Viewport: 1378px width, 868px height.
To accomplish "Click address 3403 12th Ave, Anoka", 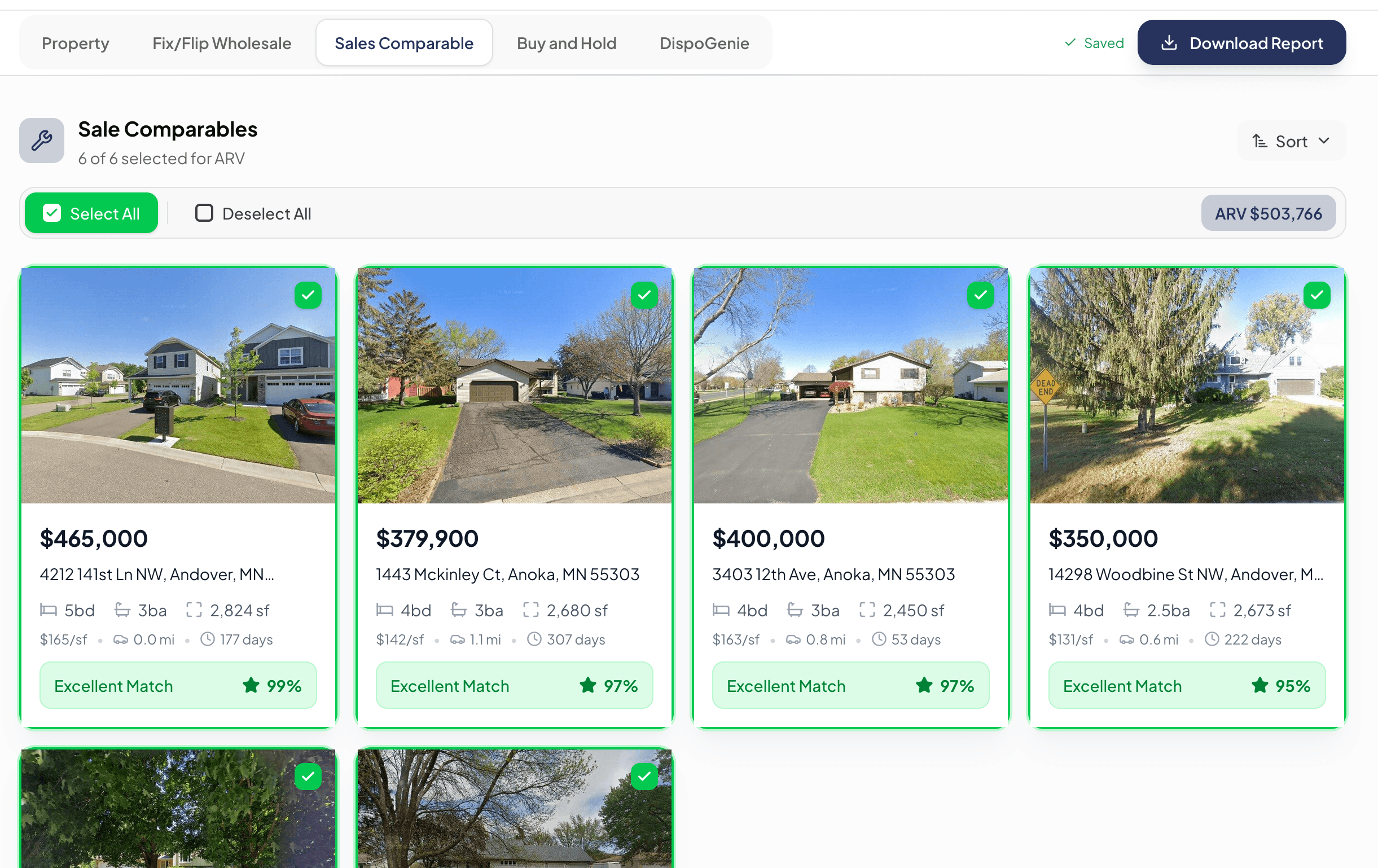I will tap(834, 574).
